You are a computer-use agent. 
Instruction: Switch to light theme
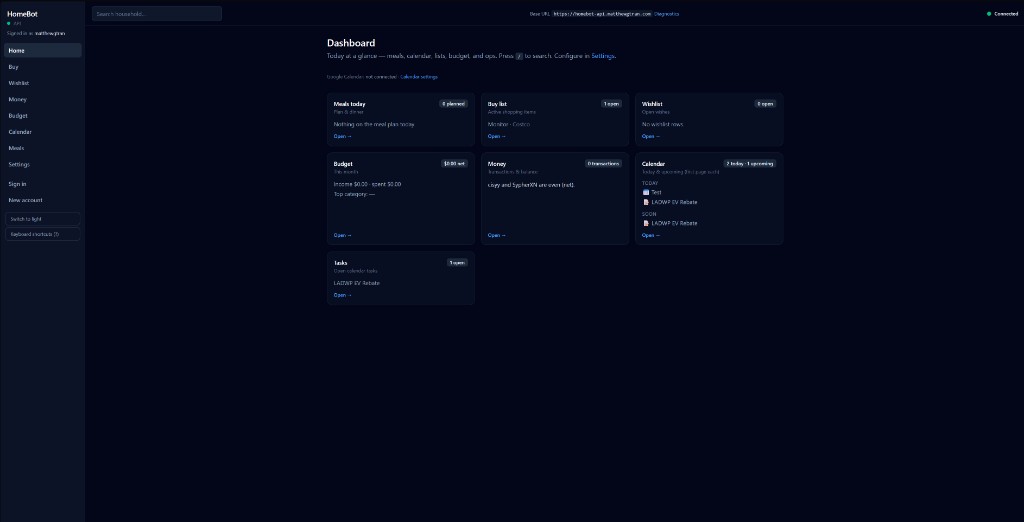click(x=43, y=219)
